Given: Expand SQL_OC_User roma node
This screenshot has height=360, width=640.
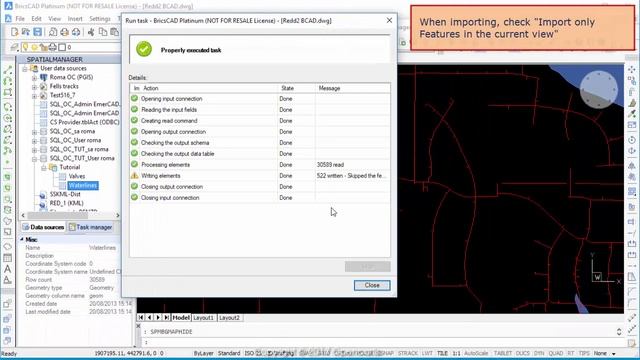Looking at the screenshot, I should [34, 140].
